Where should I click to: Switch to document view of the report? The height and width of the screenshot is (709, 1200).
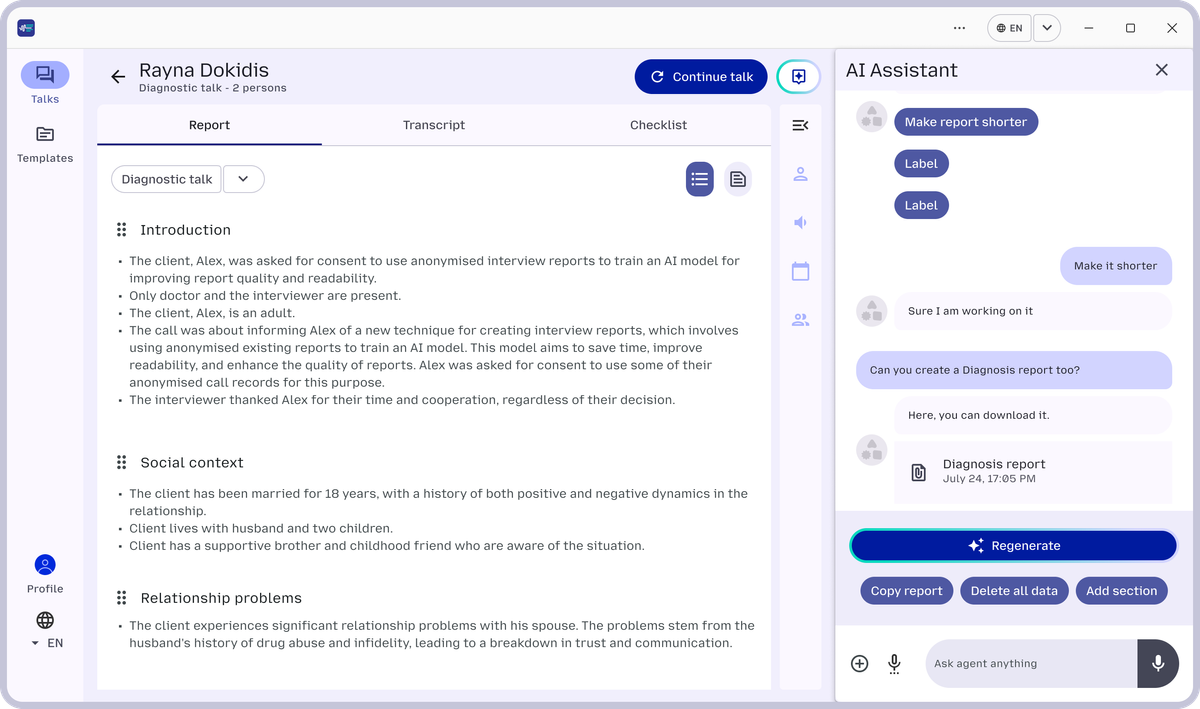(x=738, y=179)
